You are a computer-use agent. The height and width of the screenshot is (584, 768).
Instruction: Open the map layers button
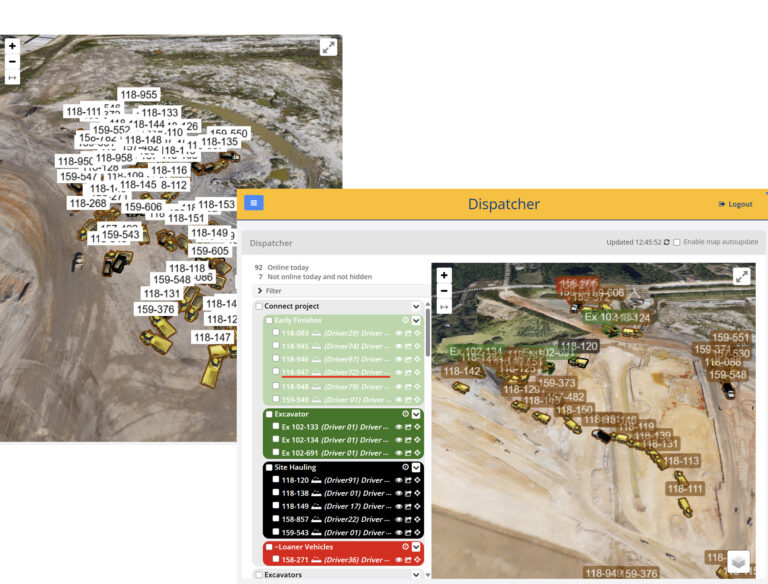pyautogui.click(x=738, y=561)
